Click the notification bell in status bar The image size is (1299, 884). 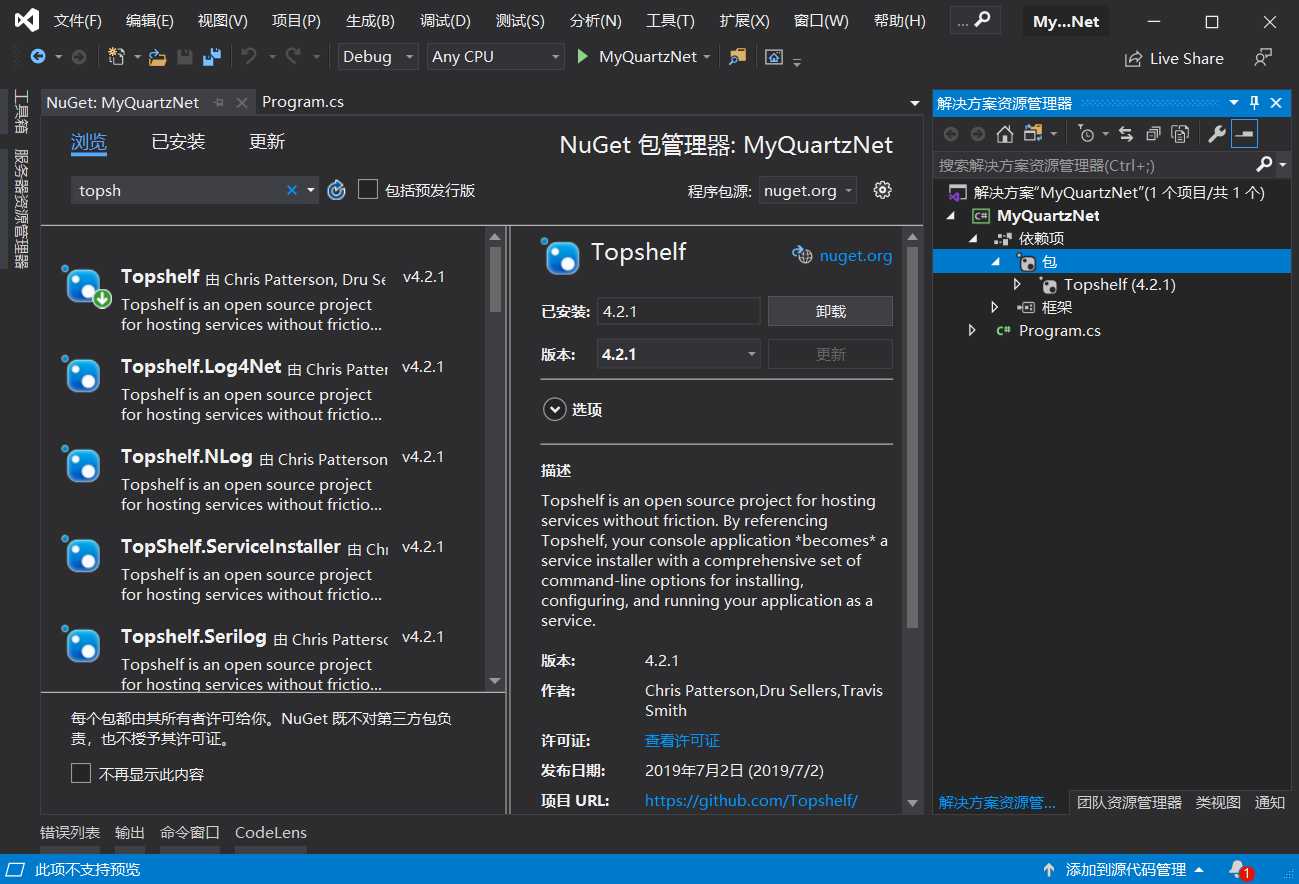(1238, 869)
